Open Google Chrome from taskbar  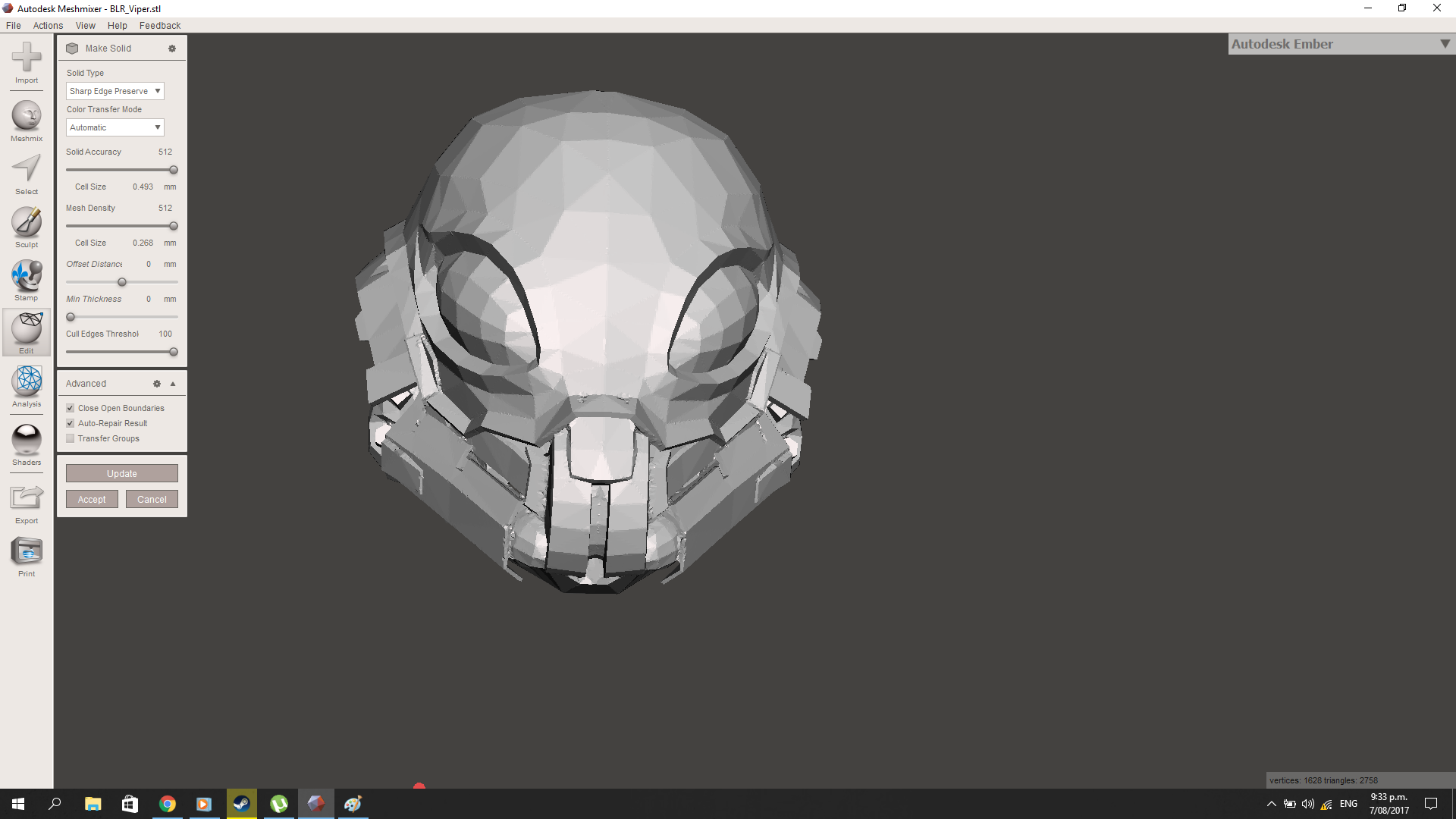(x=167, y=804)
